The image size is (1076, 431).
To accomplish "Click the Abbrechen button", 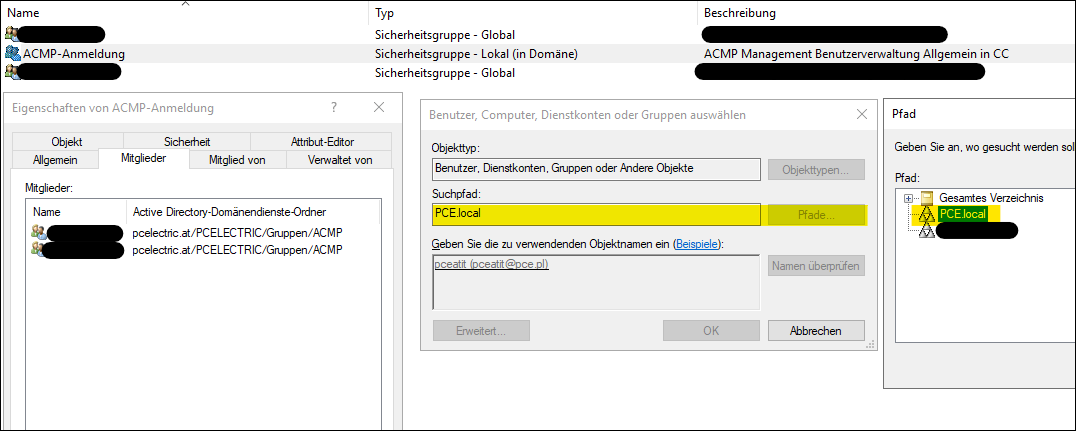I will pos(813,330).
